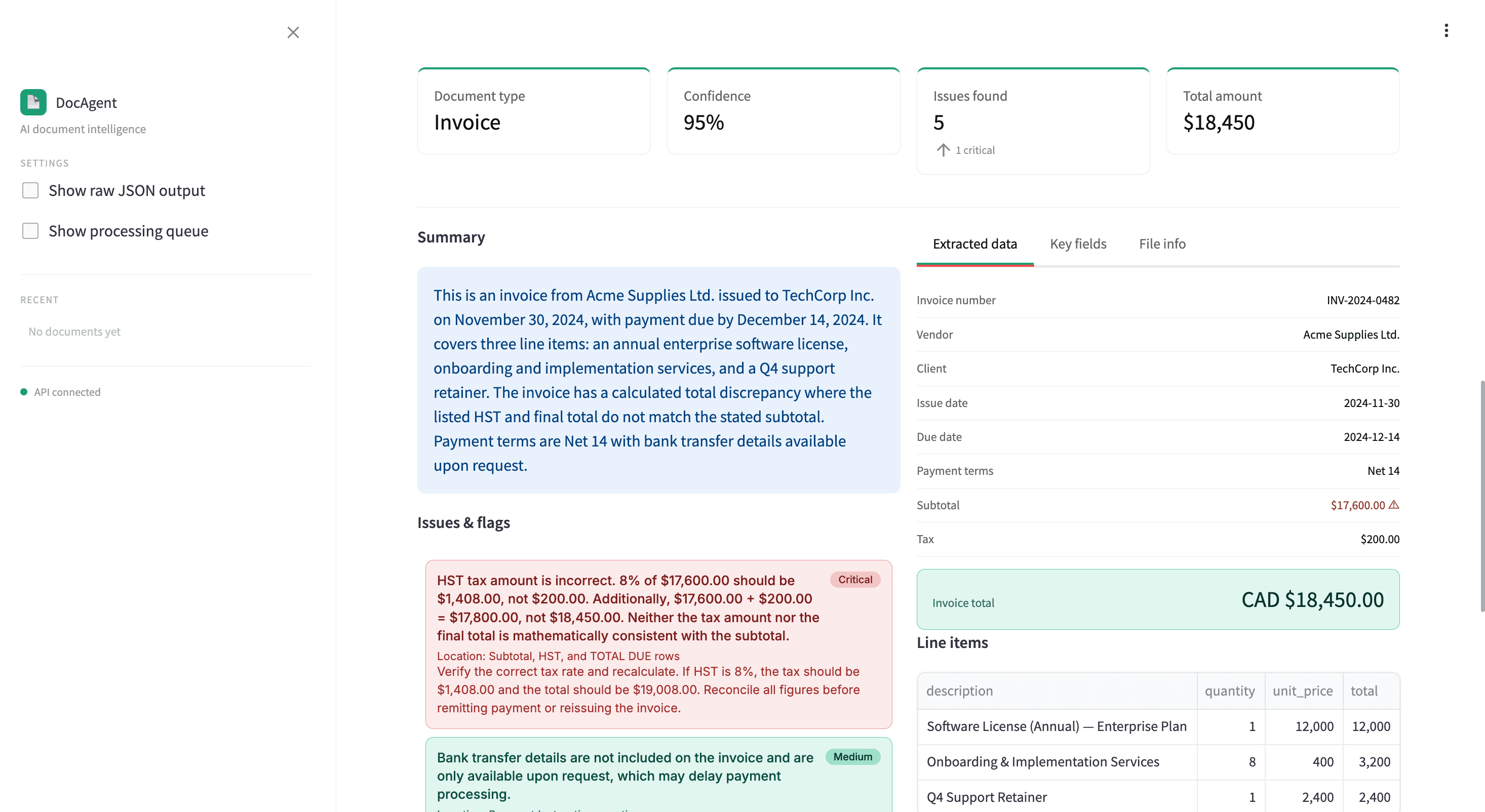Click due date 2024-12-14
Image resolution: width=1485 pixels, height=812 pixels.
[x=1372, y=437]
